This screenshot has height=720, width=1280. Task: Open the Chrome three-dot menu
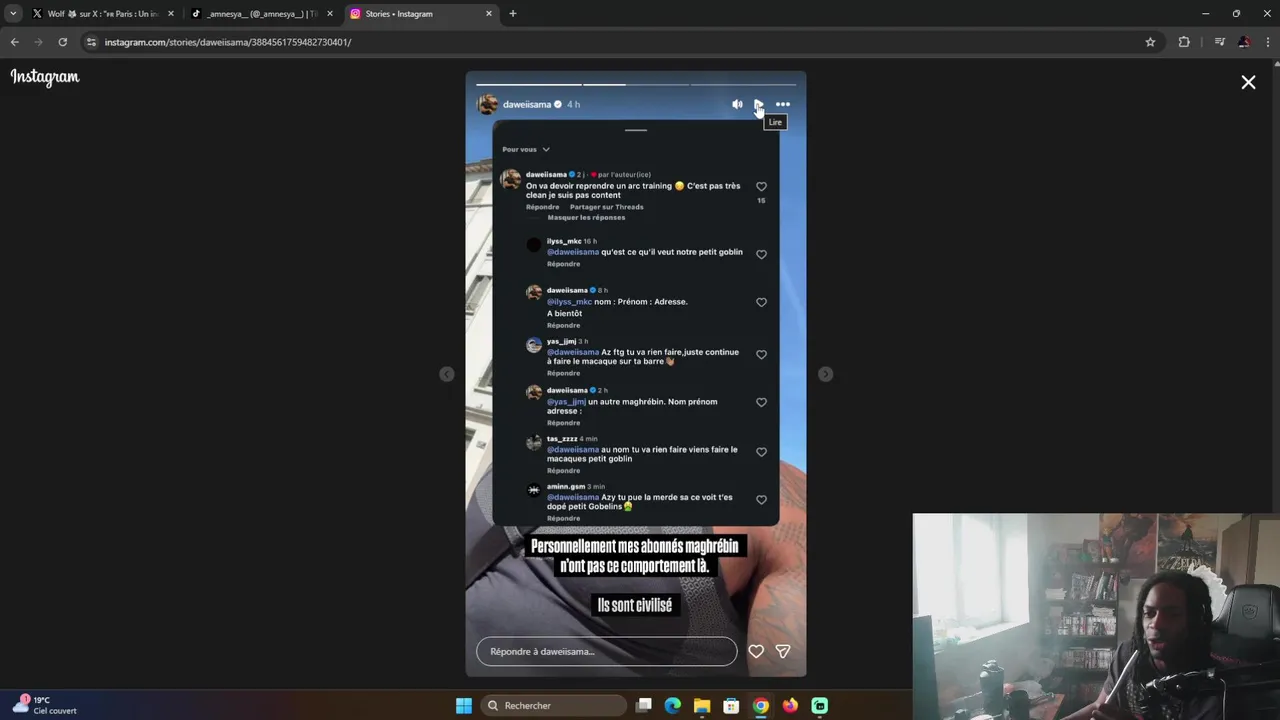1267,42
